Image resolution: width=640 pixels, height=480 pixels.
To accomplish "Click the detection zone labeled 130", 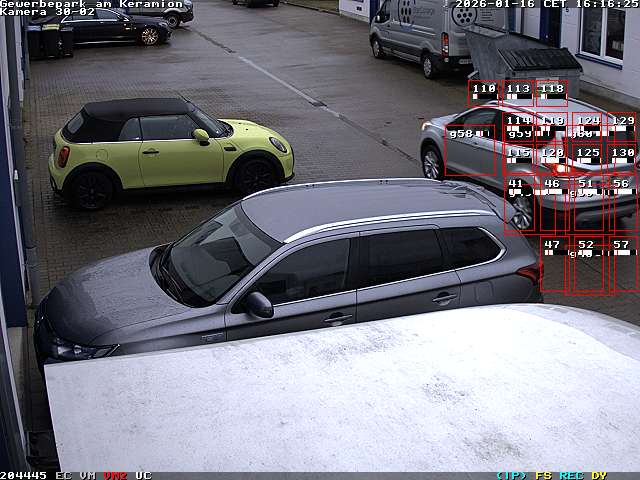I will click(621, 158).
